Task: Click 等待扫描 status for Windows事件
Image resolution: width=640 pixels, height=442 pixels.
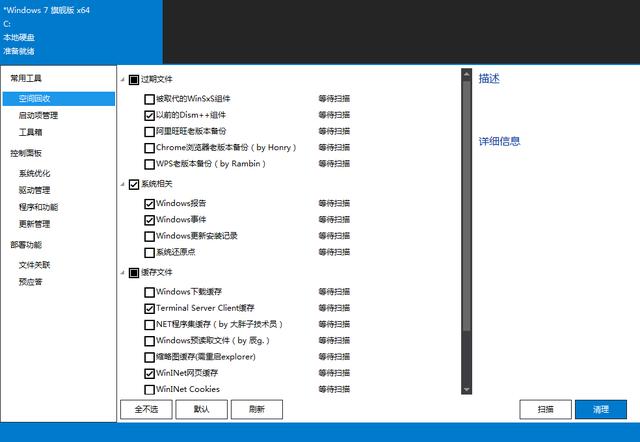Action: 334,220
